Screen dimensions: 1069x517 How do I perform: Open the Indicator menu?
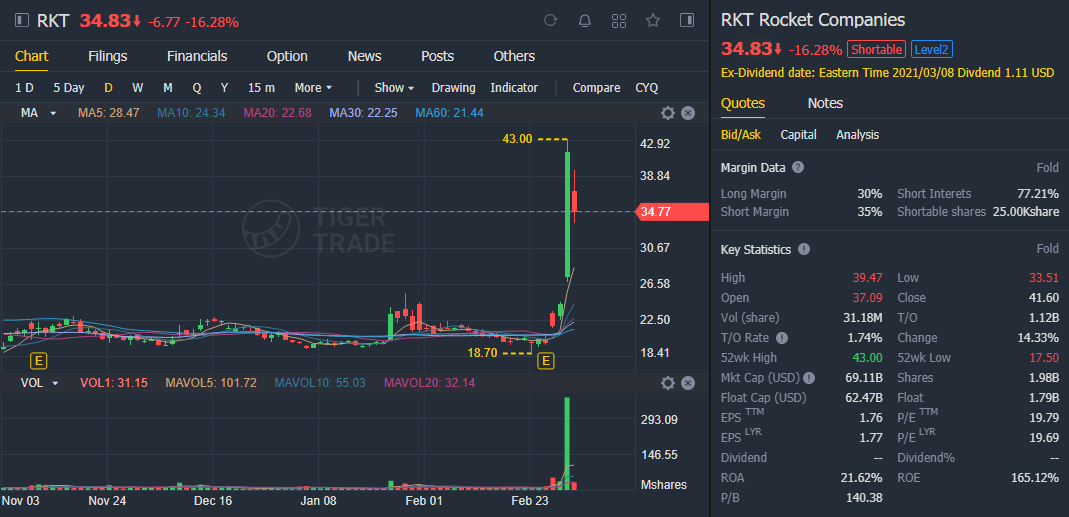514,87
